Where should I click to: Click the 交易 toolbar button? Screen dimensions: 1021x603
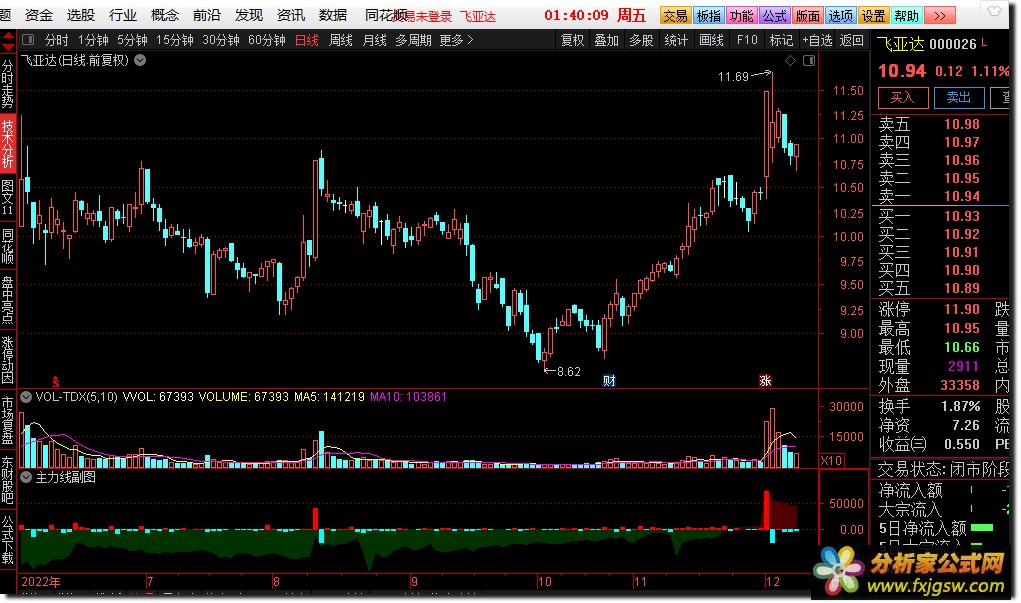pyautogui.click(x=675, y=16)
